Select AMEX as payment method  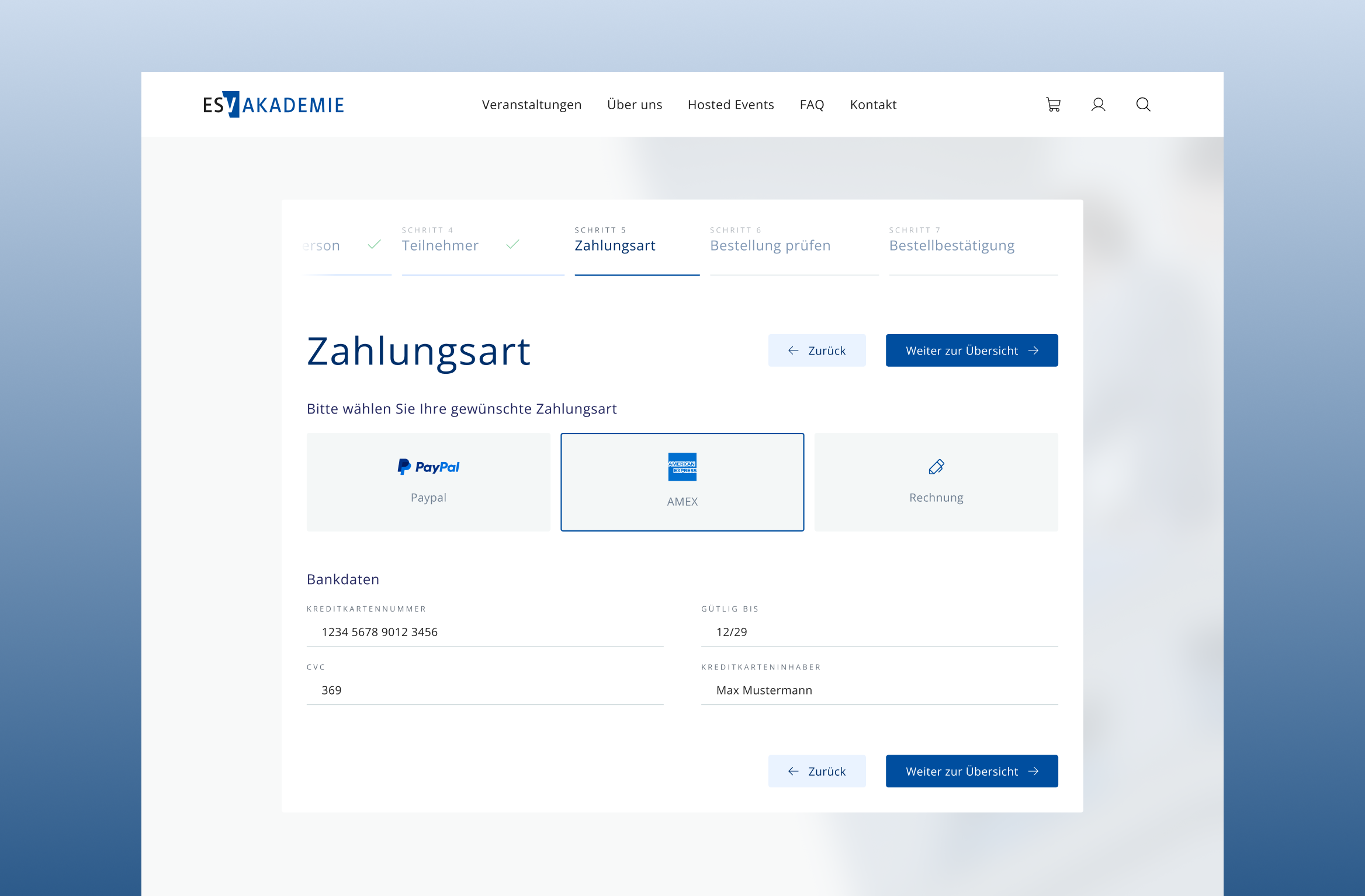[x=682, y=481]
